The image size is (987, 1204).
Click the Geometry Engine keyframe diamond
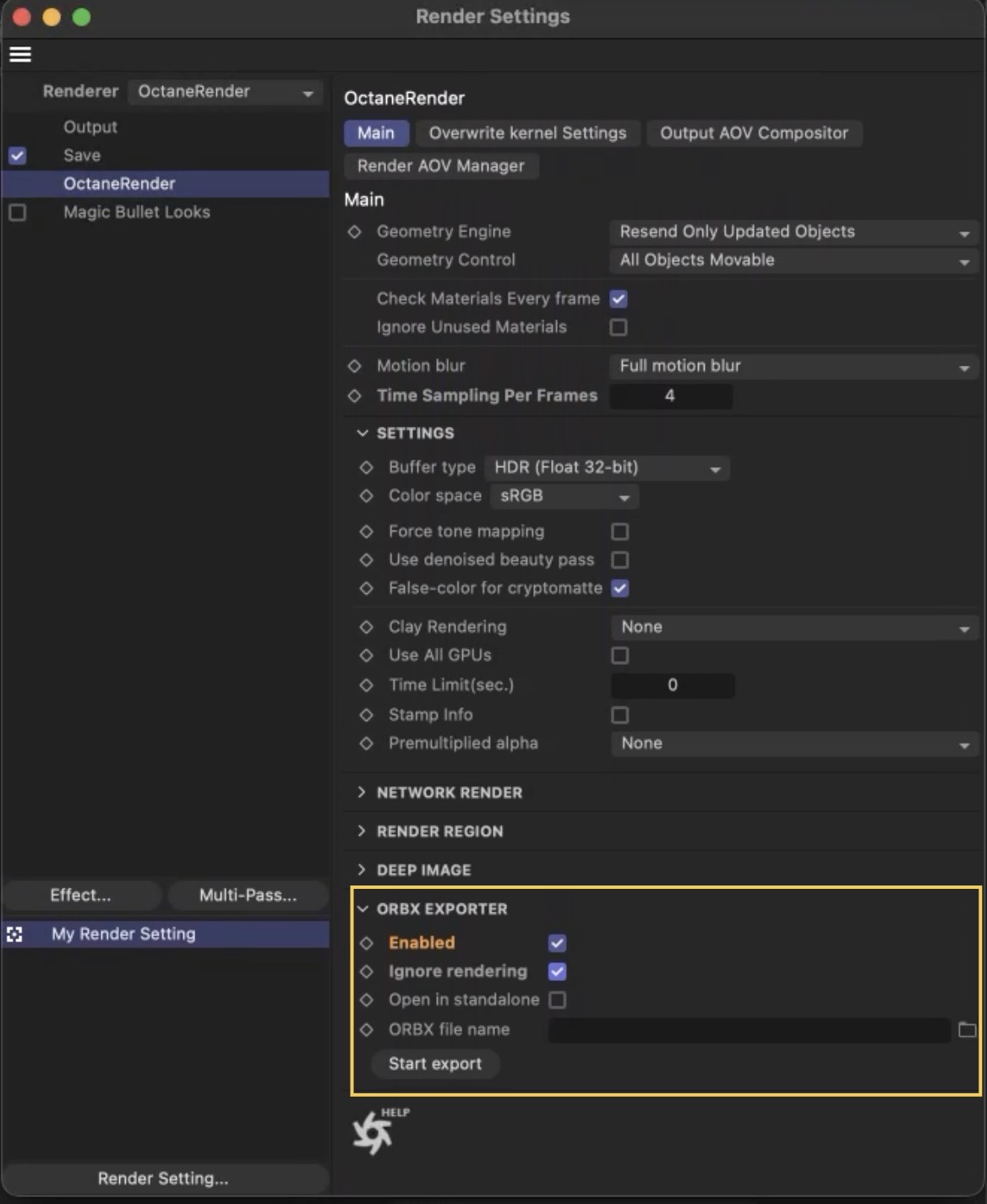point(355,232)
